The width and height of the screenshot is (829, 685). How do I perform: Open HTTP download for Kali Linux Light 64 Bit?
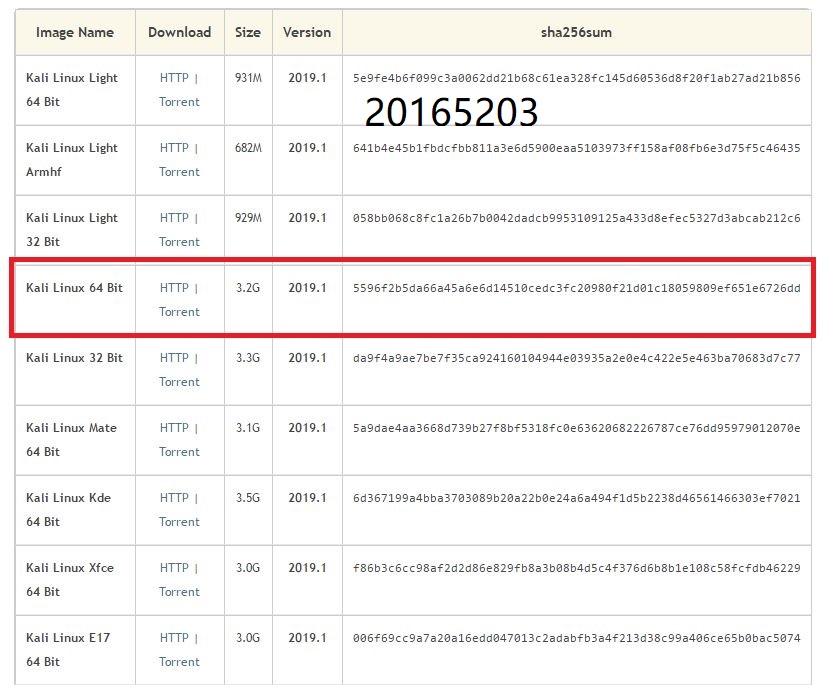[174, 78]
